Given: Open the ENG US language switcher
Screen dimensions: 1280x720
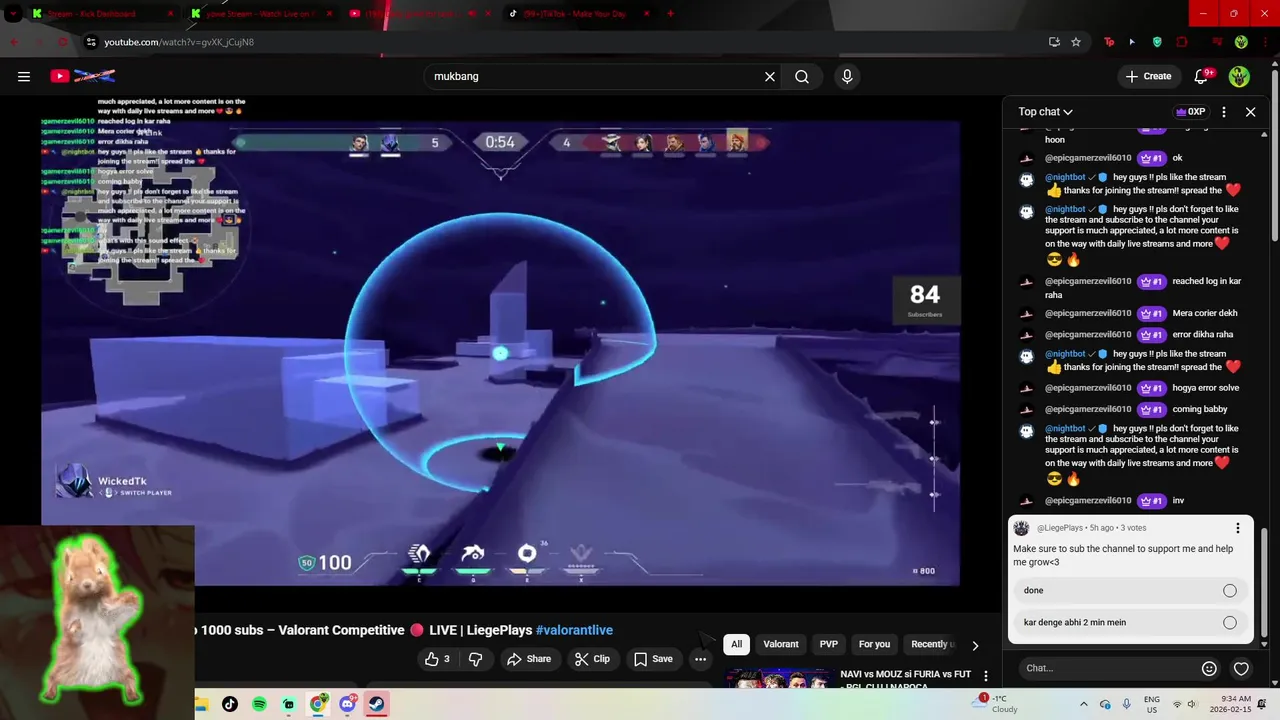Looking at the screenshot, I should (1152, 704).
